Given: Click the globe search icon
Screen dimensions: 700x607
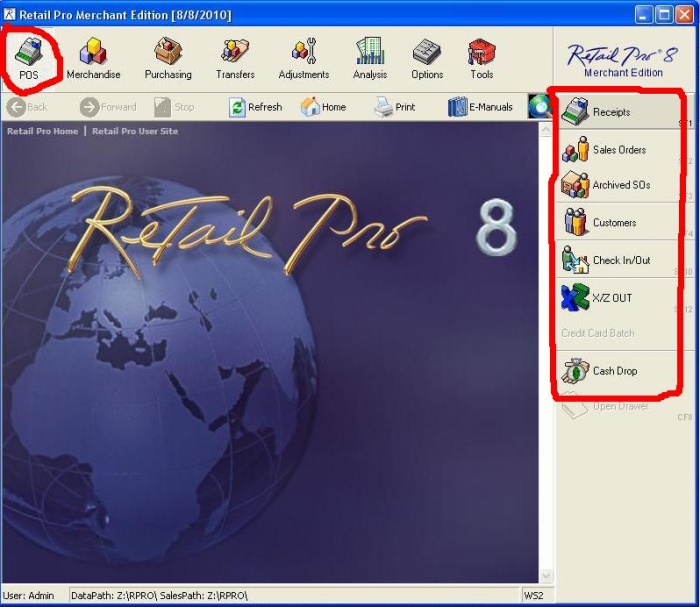Looking at the screenshot, I should (x=539, y=106).
